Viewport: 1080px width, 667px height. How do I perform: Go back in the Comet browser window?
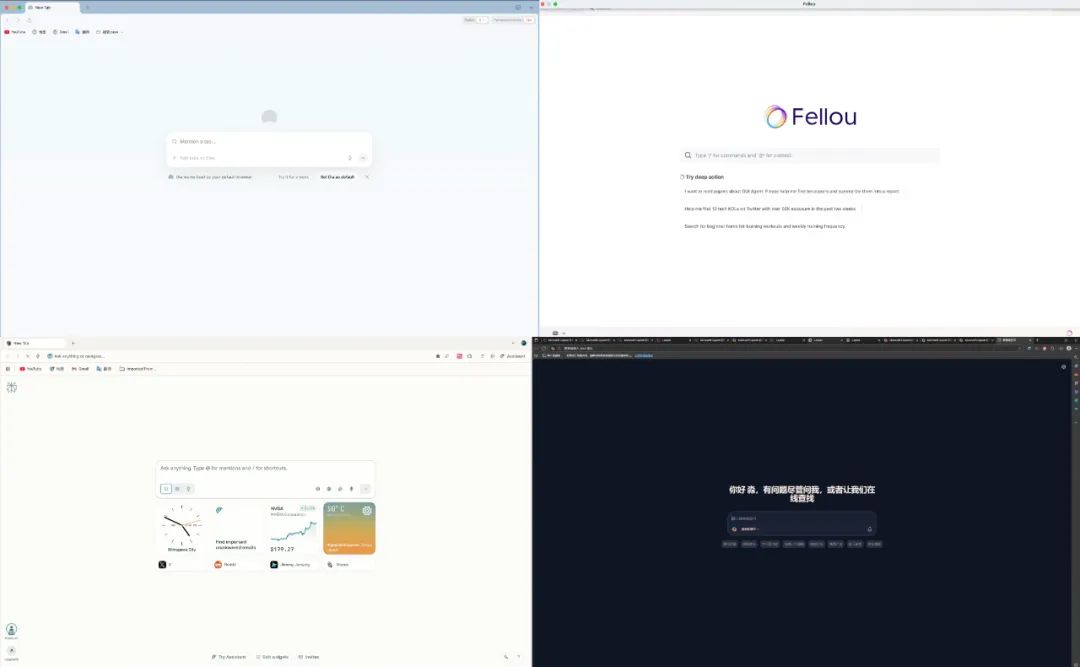tap(8, 356)
